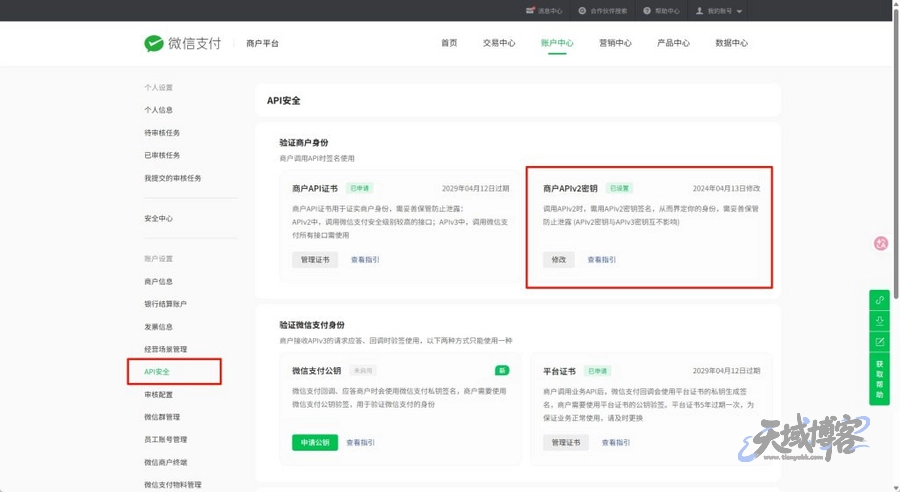Switch to the 营销中心 tab

click(615, 43)
